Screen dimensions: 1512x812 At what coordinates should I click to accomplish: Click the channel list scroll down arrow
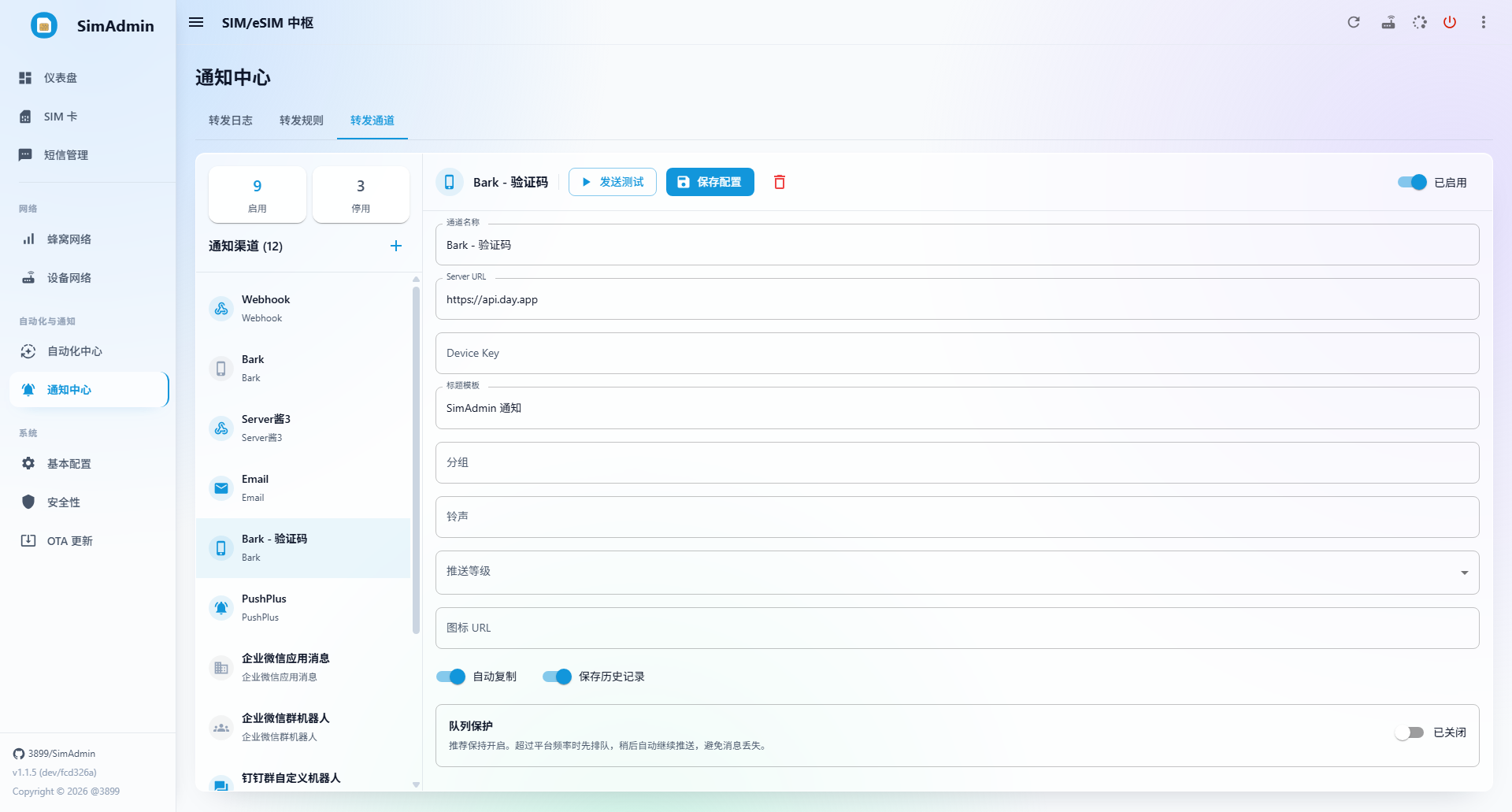pos(416,785)
